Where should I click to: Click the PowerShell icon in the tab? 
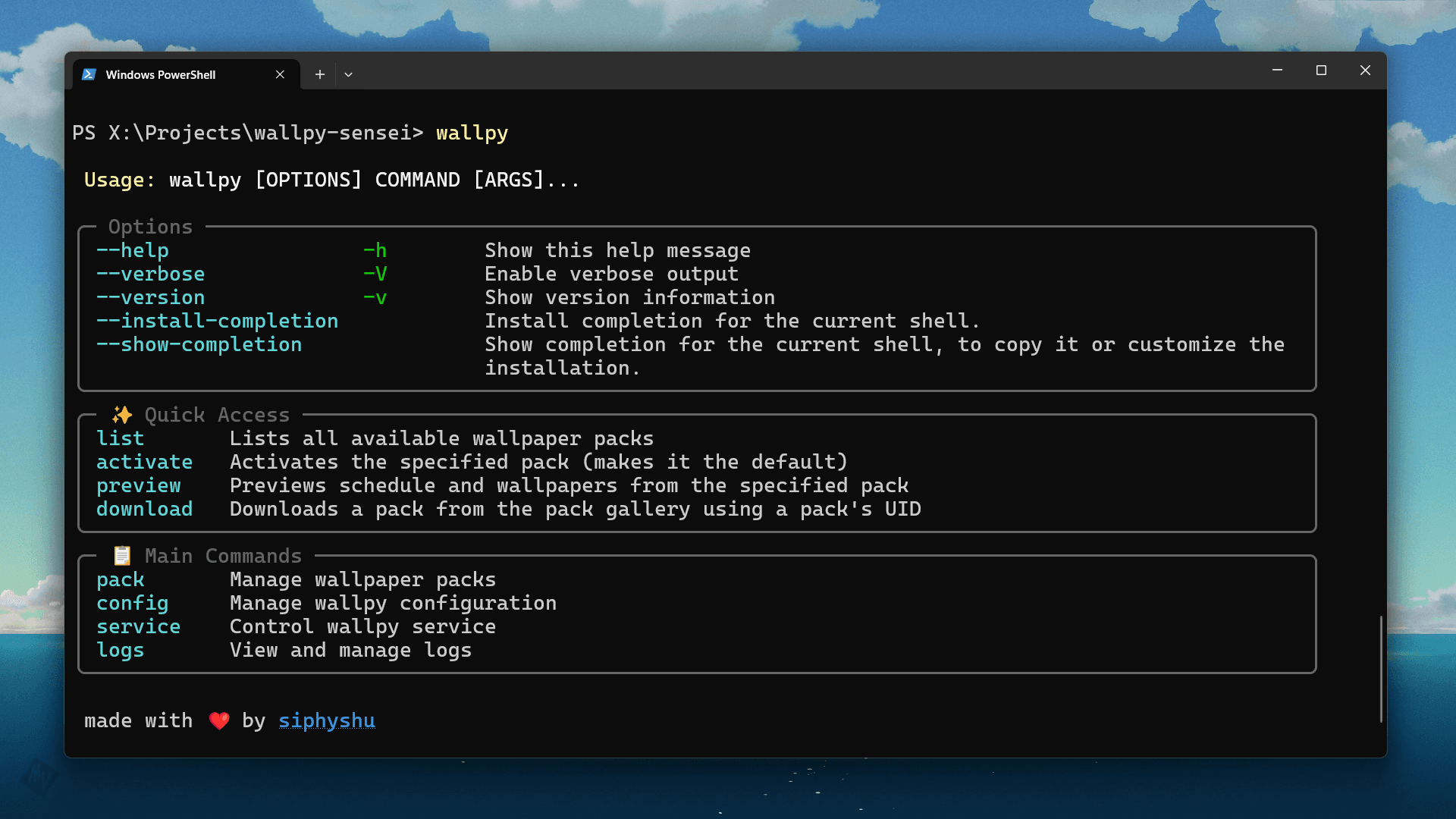pyautogui.click(x=89, y=74)
